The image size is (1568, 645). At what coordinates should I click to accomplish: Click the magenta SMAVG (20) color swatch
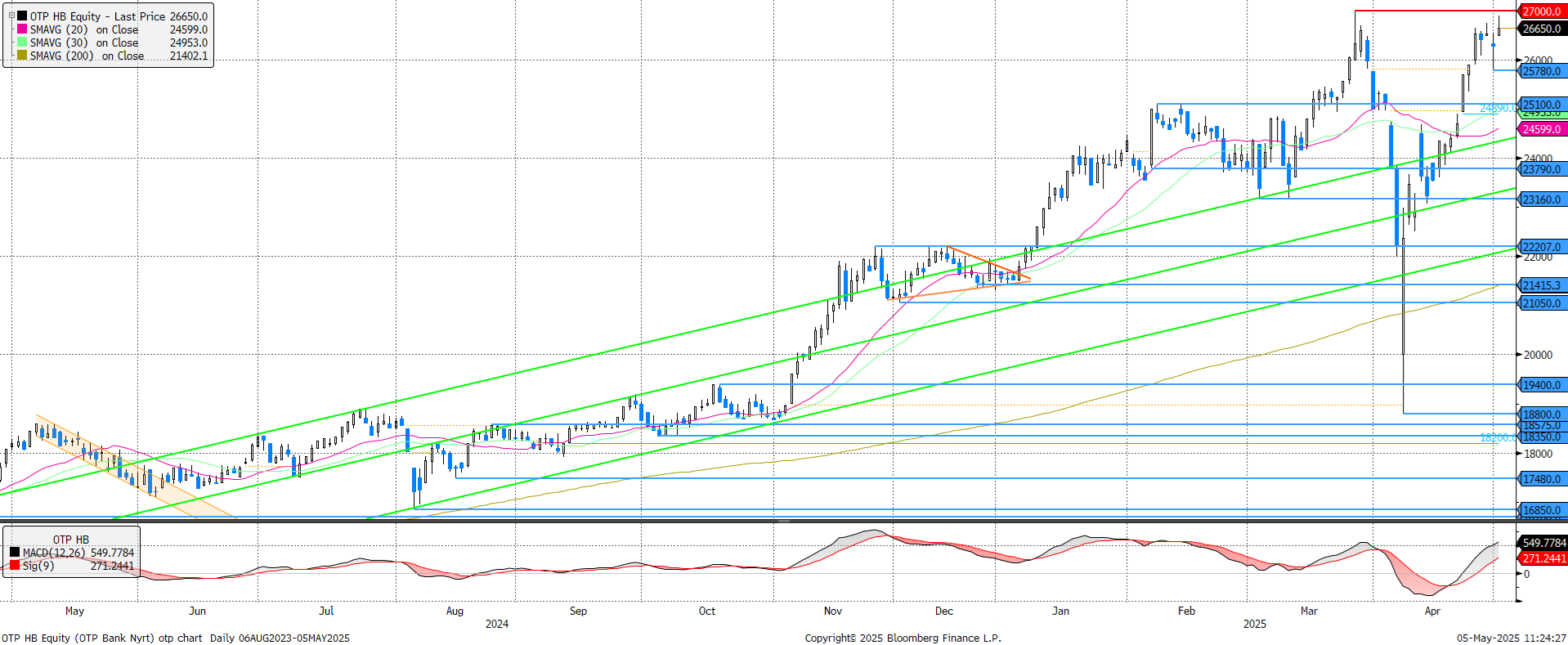click(22, 29)
